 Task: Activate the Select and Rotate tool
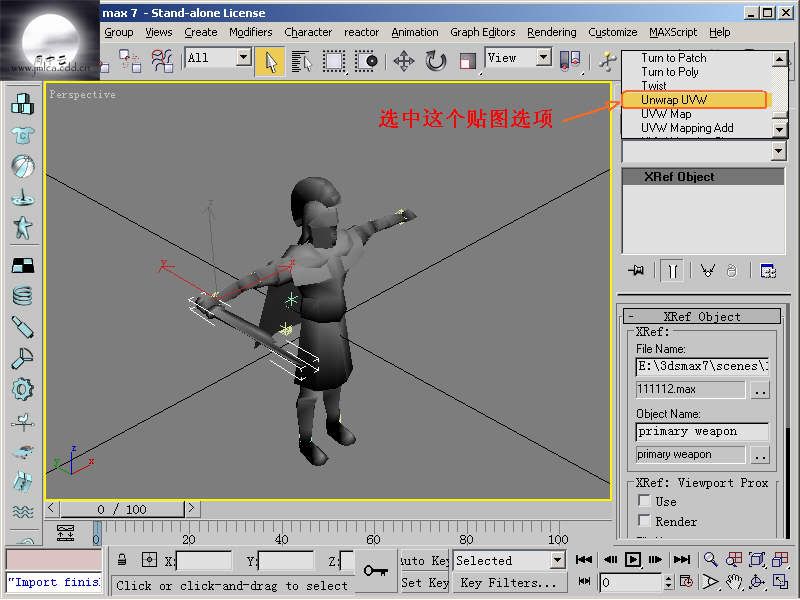[436, 61]
